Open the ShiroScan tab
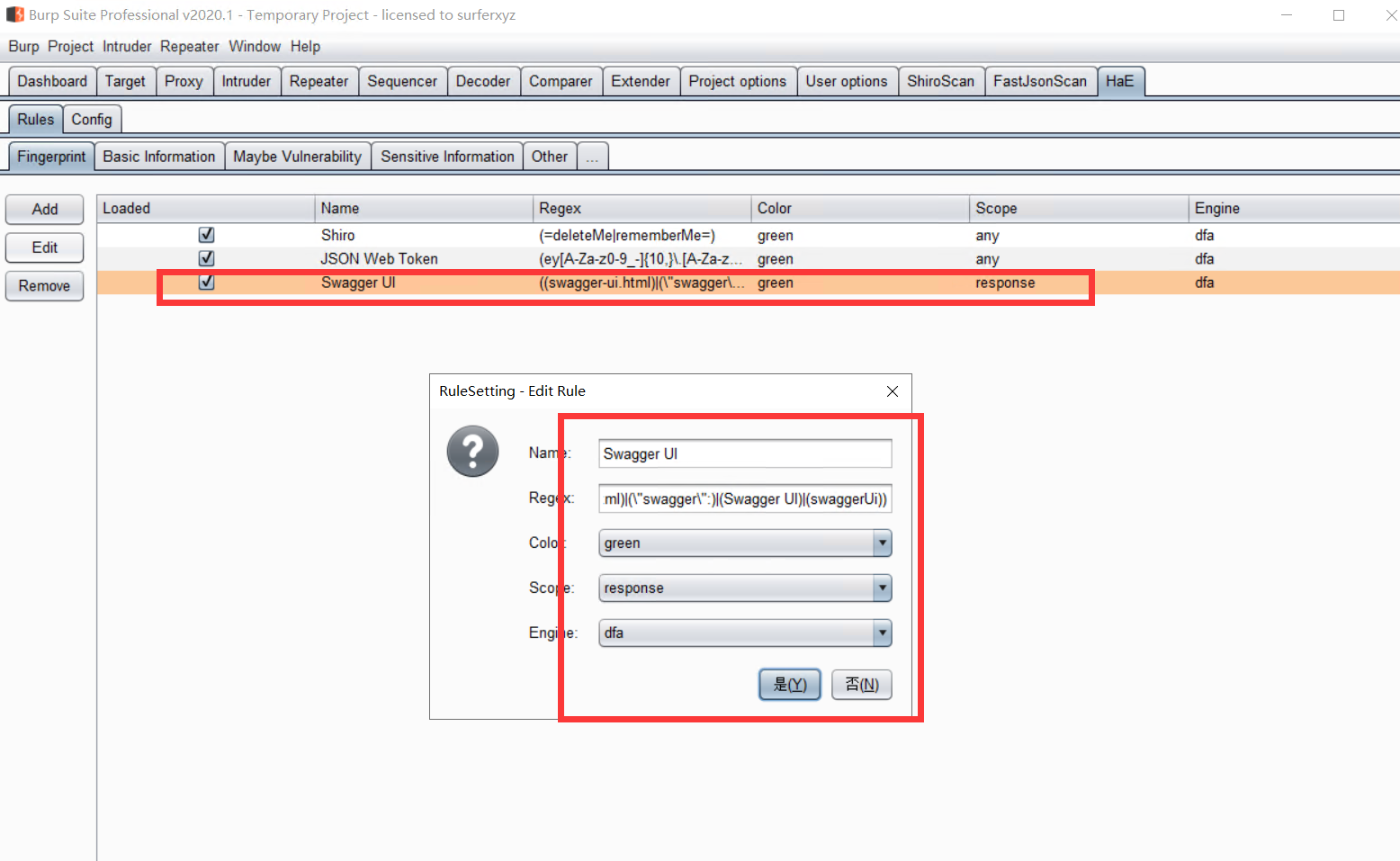The image size is (1400, 861). (x=940, y=81)
